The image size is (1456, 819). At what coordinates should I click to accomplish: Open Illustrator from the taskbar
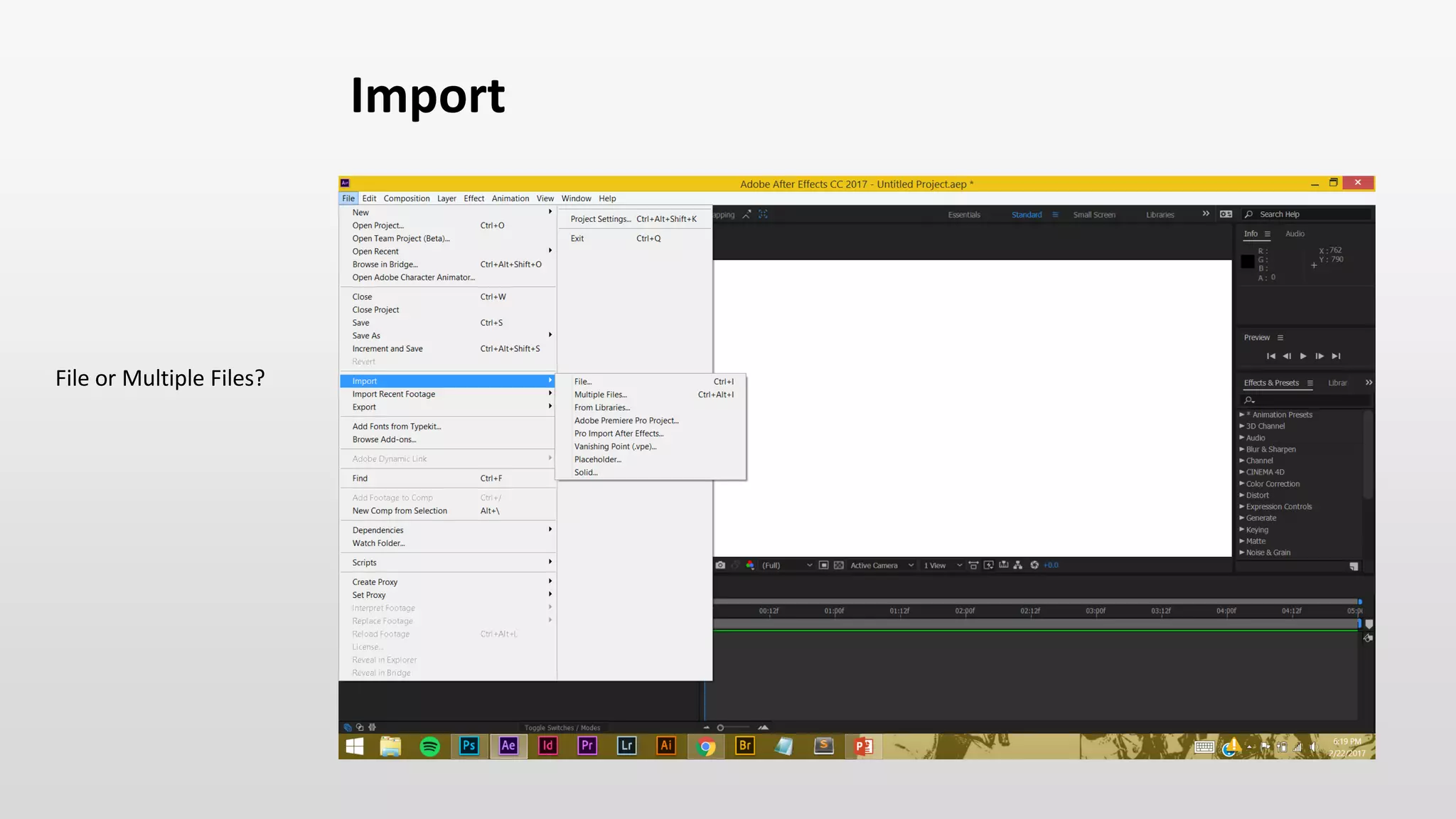666,746
